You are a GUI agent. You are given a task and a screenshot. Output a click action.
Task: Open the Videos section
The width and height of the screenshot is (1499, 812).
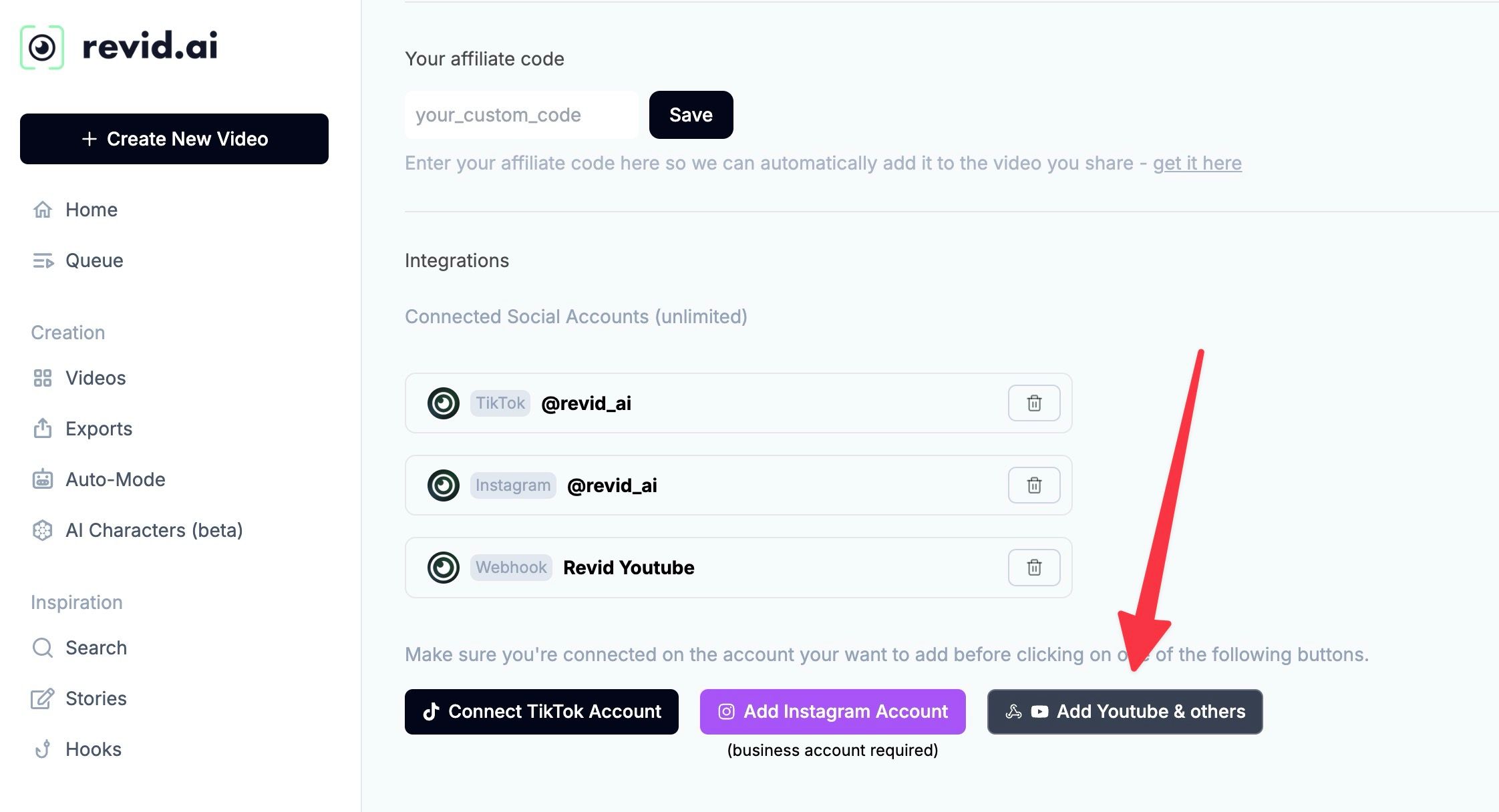[x=95, y=378]
